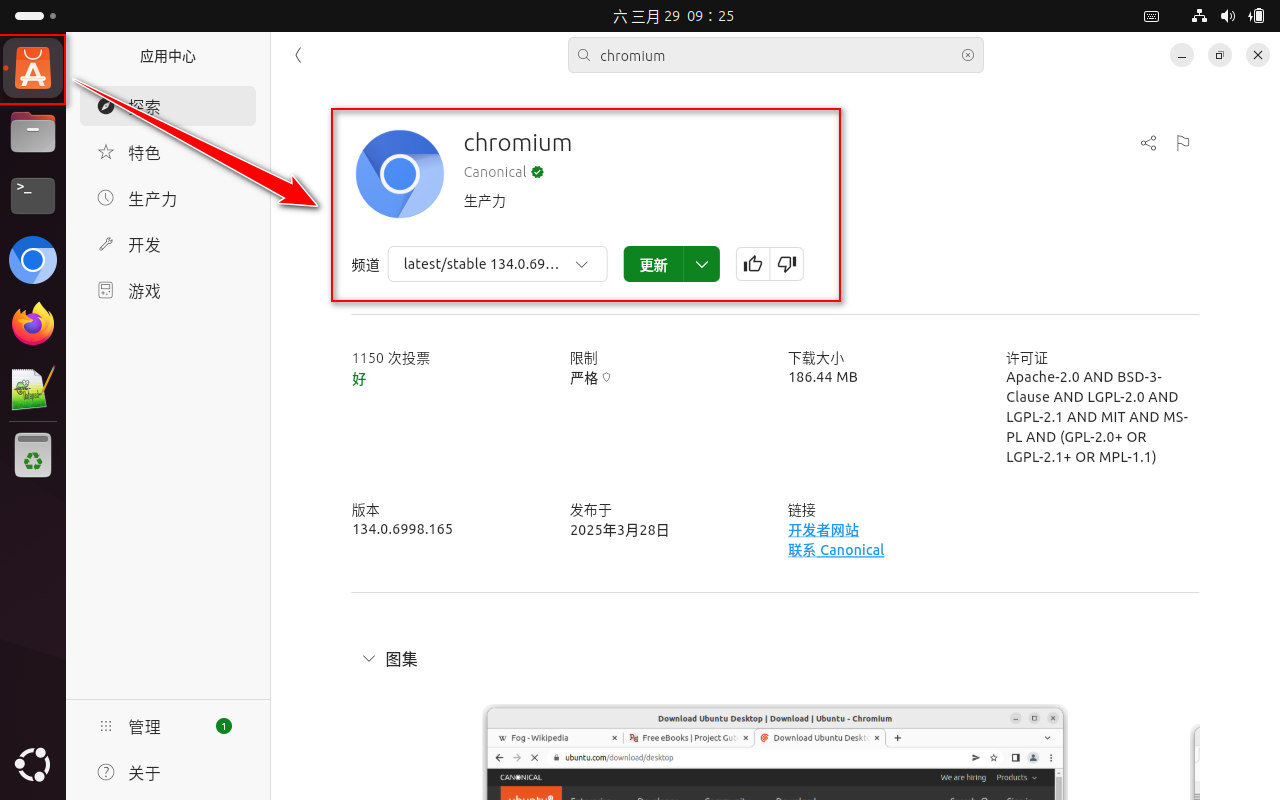Click the green Update (更新) button
Image resolution: width=1280 pixels, height=800 pixels.
[x=653, y=264]
